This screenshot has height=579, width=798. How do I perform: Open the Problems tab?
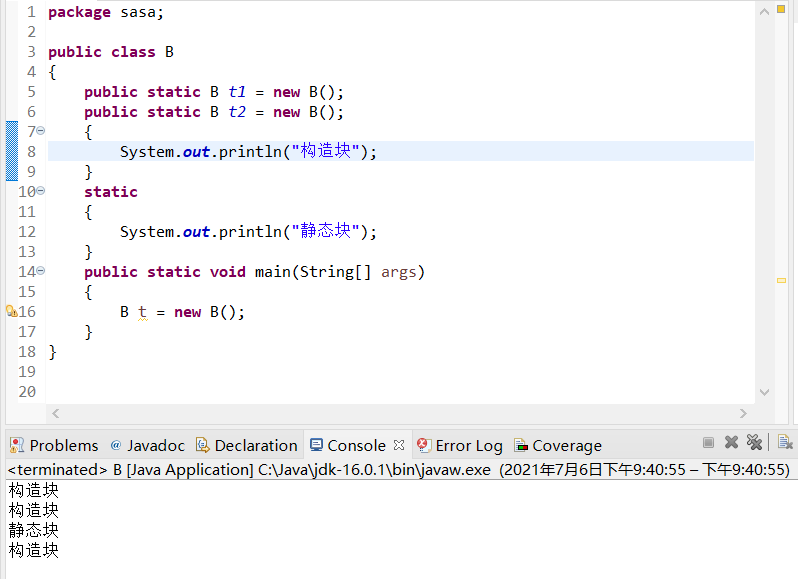click(54, 446)
